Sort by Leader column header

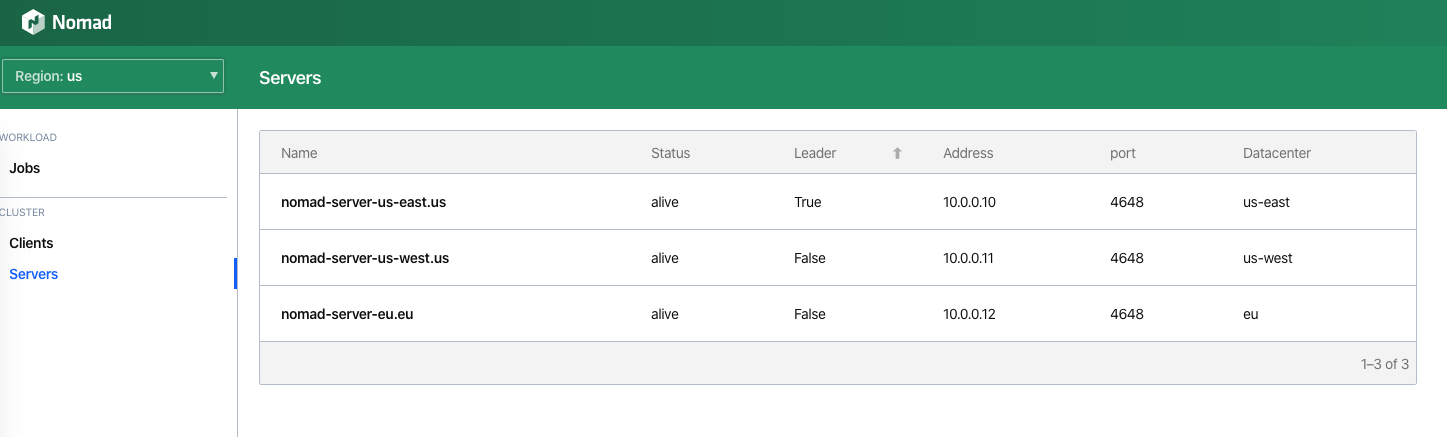pos(815,153)
